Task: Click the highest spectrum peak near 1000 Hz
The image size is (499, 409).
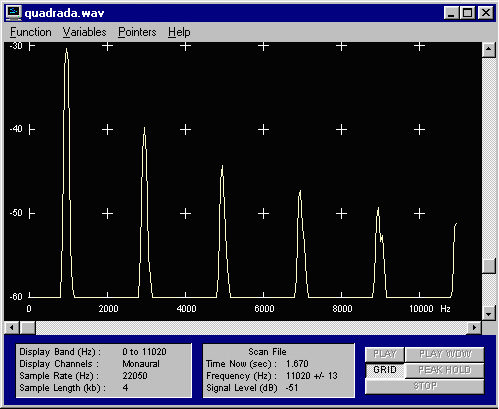Action: point(66,49)
